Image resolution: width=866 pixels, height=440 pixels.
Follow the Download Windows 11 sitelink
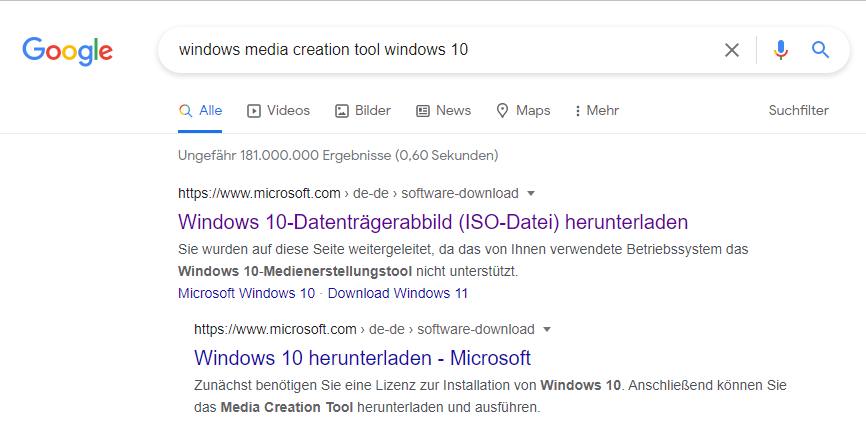397,293
